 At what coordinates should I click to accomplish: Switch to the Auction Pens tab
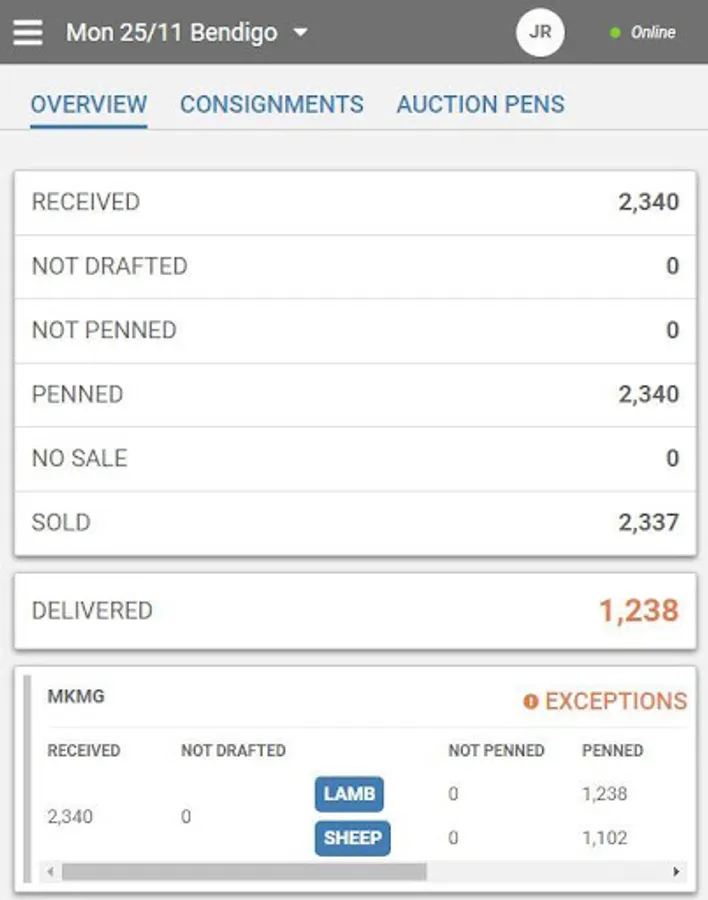[481, 104]
